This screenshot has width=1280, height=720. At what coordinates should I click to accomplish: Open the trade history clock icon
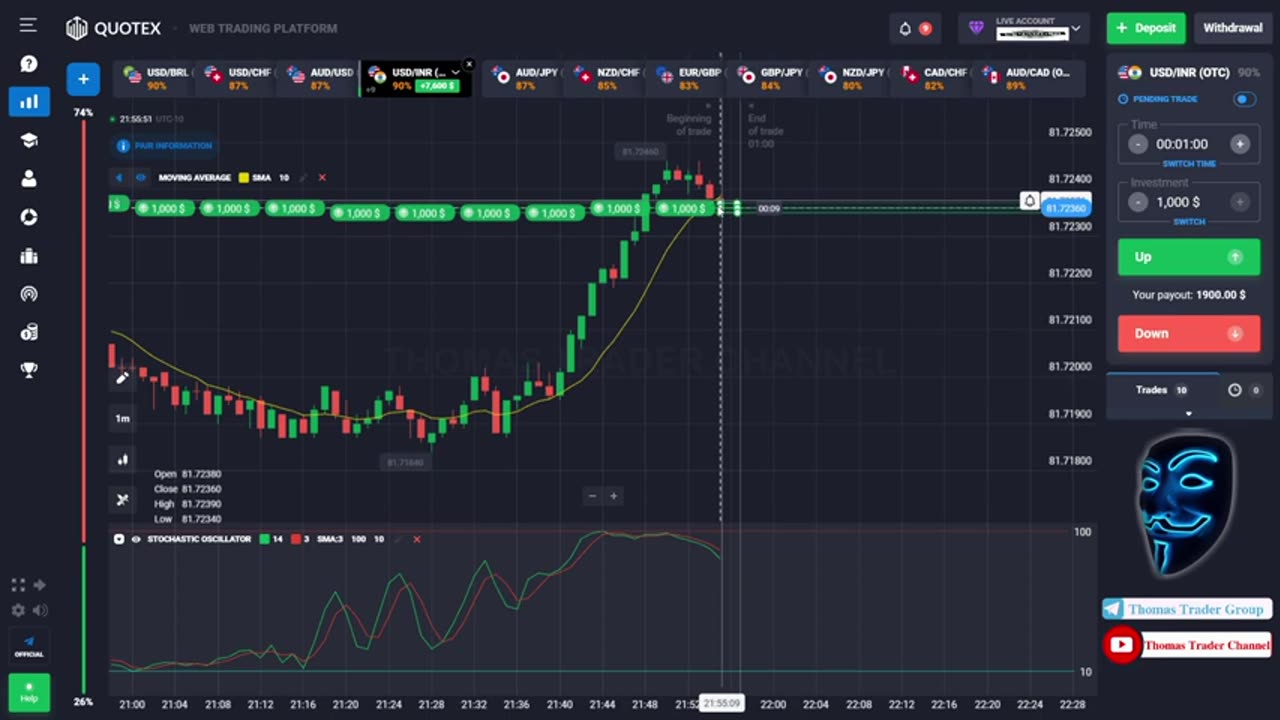pyautogui.click(x=1235, y=390)
